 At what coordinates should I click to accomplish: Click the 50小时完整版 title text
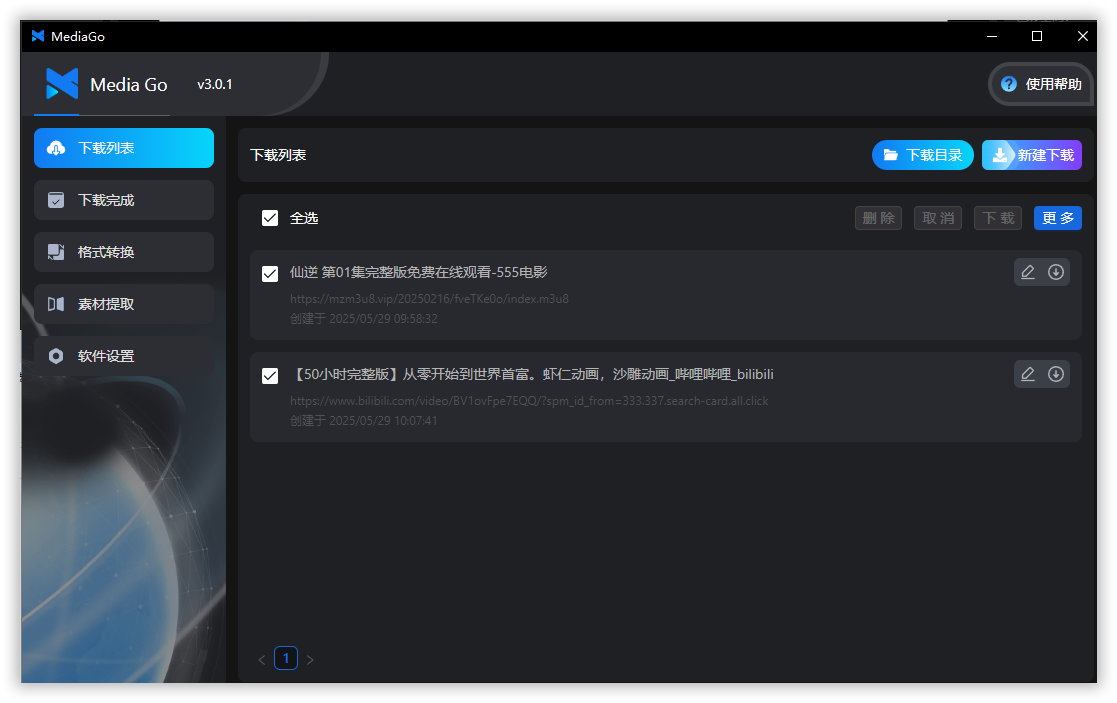[x=531, y=374]
